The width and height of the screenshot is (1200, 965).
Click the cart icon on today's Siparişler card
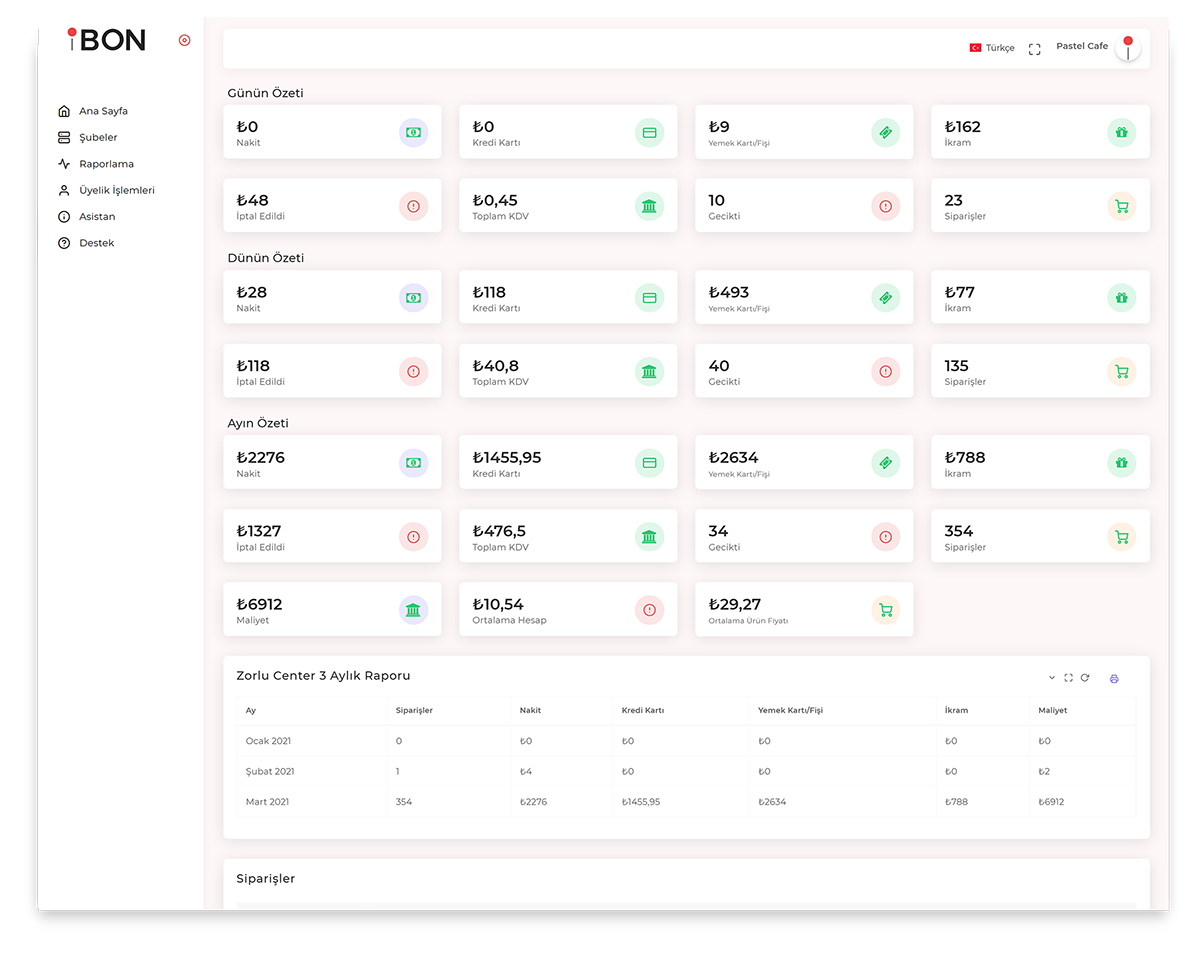[1121, 206]
